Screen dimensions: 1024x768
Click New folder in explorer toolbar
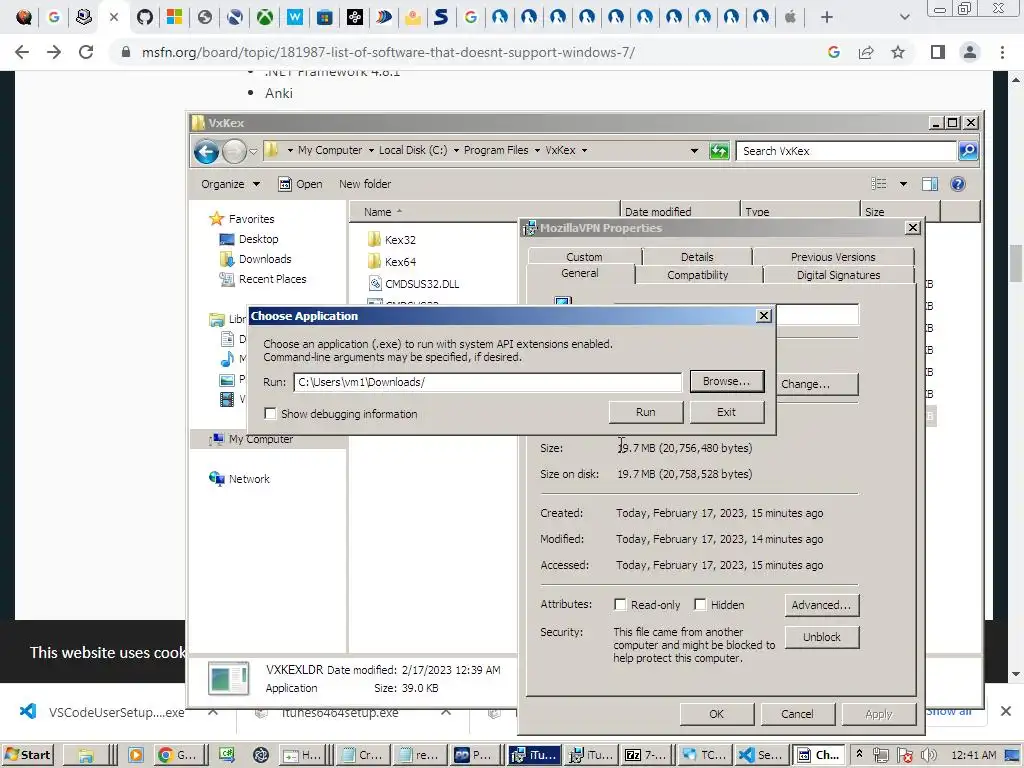[x=364, y=184]
